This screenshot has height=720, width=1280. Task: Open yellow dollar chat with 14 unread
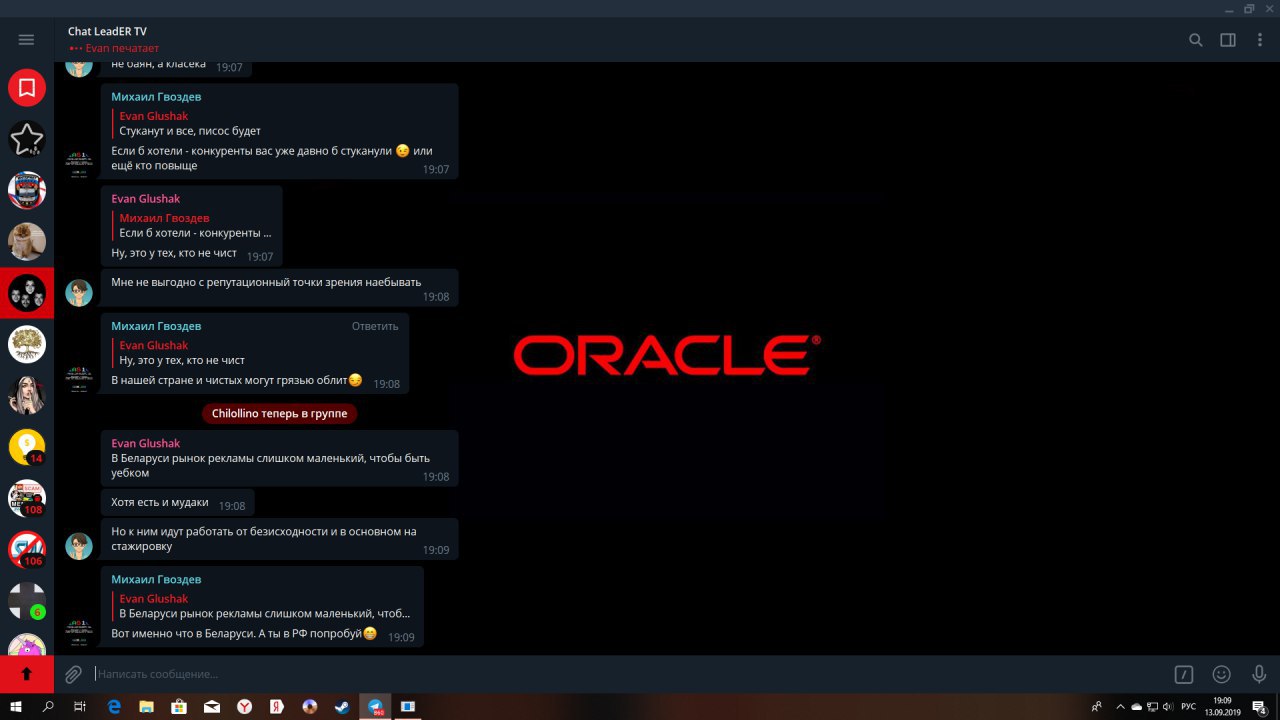click(x=27, y=446)
